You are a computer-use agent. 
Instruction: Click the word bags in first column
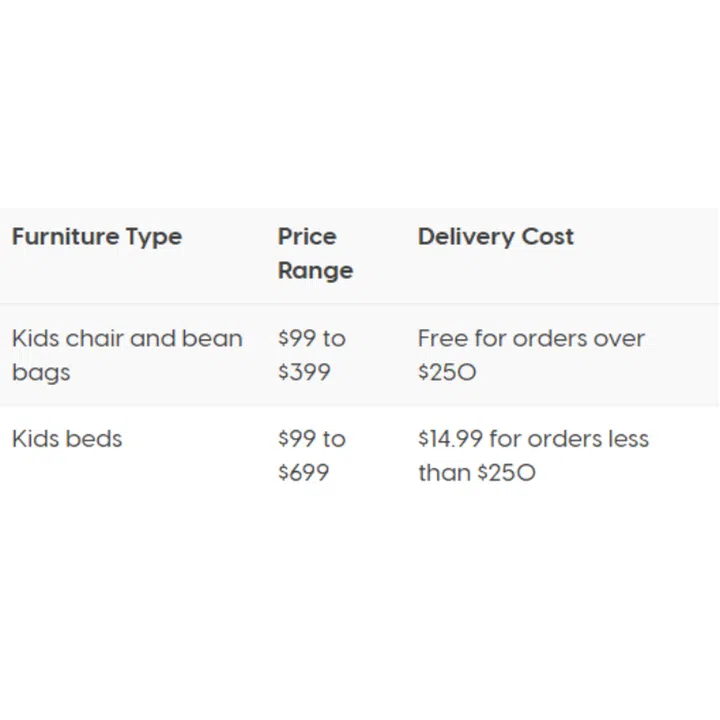41,373
